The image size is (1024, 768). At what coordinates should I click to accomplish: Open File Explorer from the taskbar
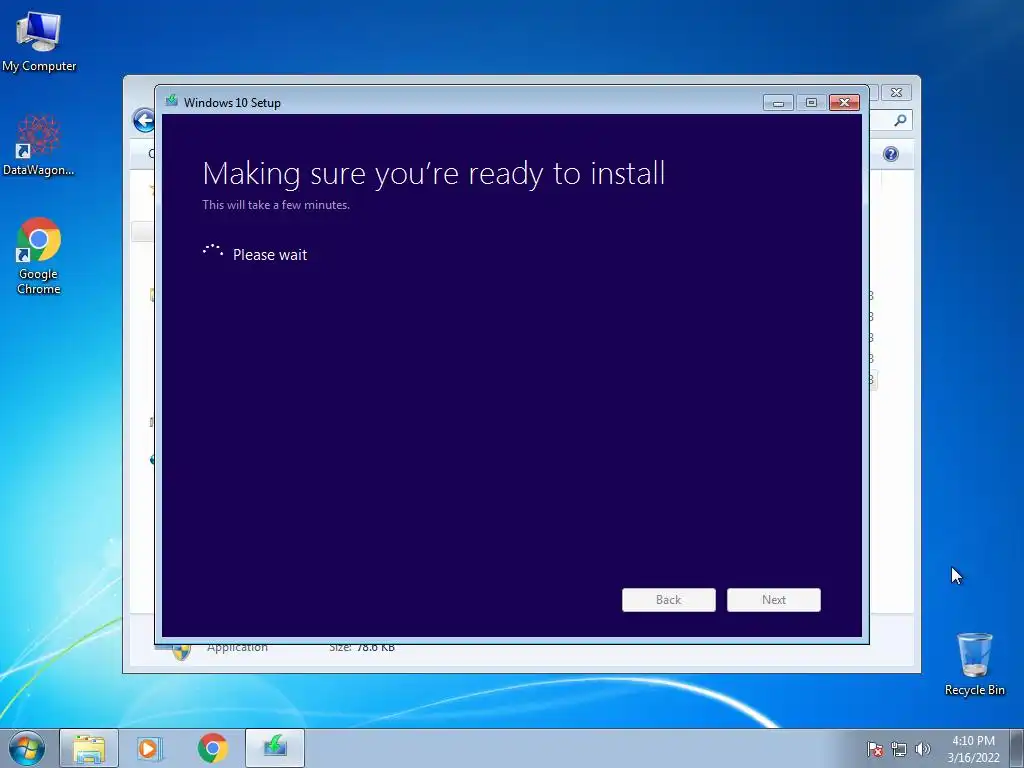pyautogui.click(x=89, y=748)
